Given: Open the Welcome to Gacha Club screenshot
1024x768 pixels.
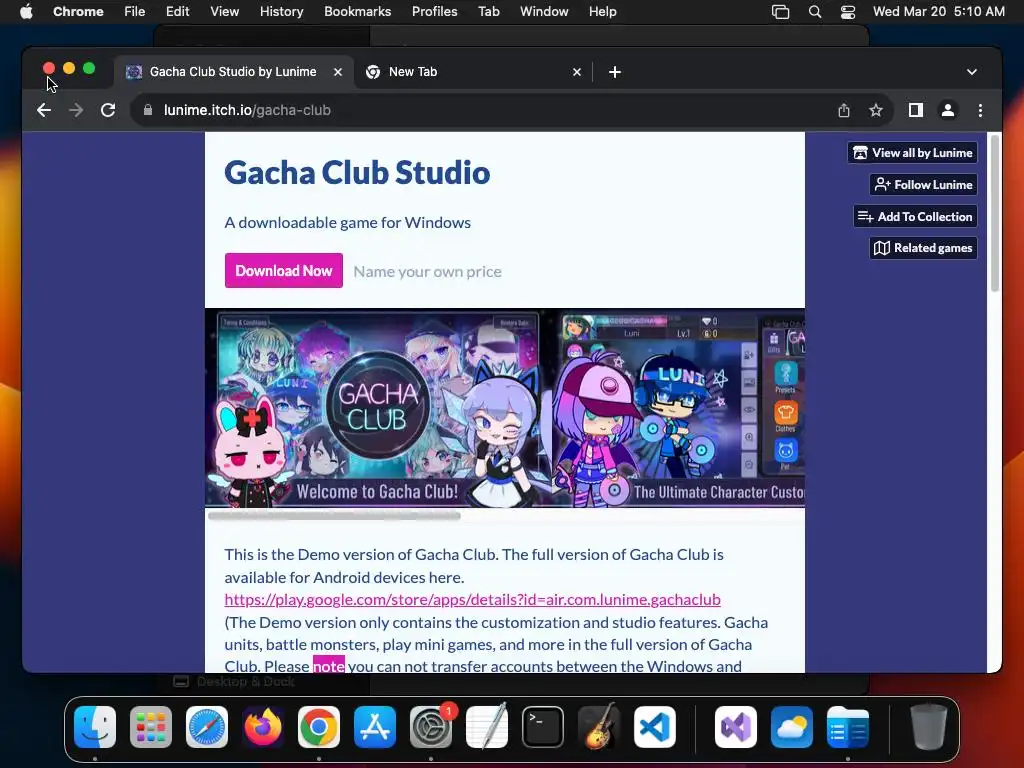Looking at the screenshot, I should click(x=379, y=408).
